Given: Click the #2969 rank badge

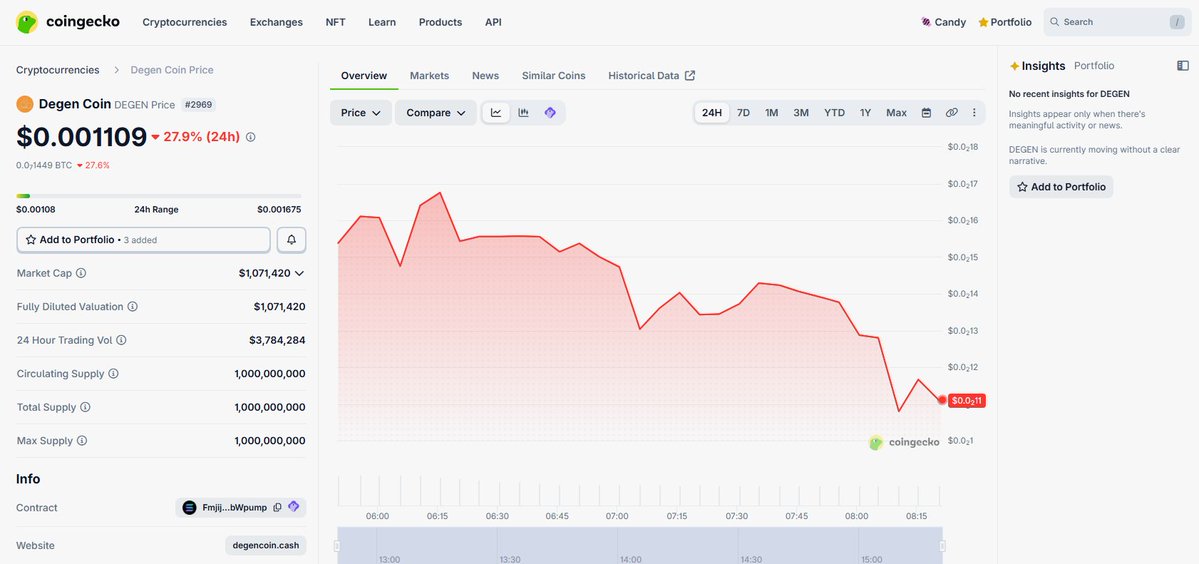Looking at the screenshot, I should [x=198, y=105].
